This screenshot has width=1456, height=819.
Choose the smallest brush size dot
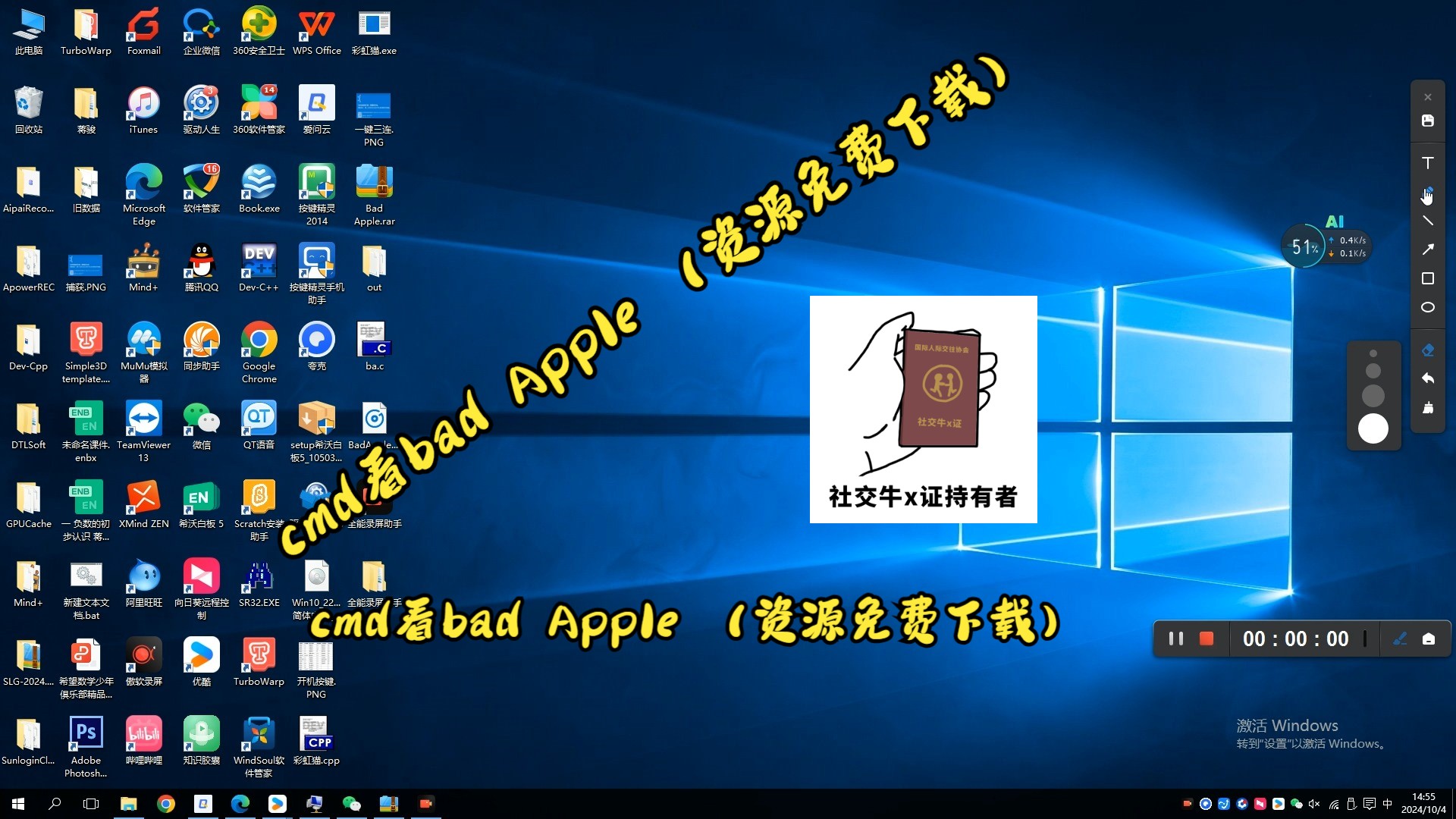point(1373,353)
